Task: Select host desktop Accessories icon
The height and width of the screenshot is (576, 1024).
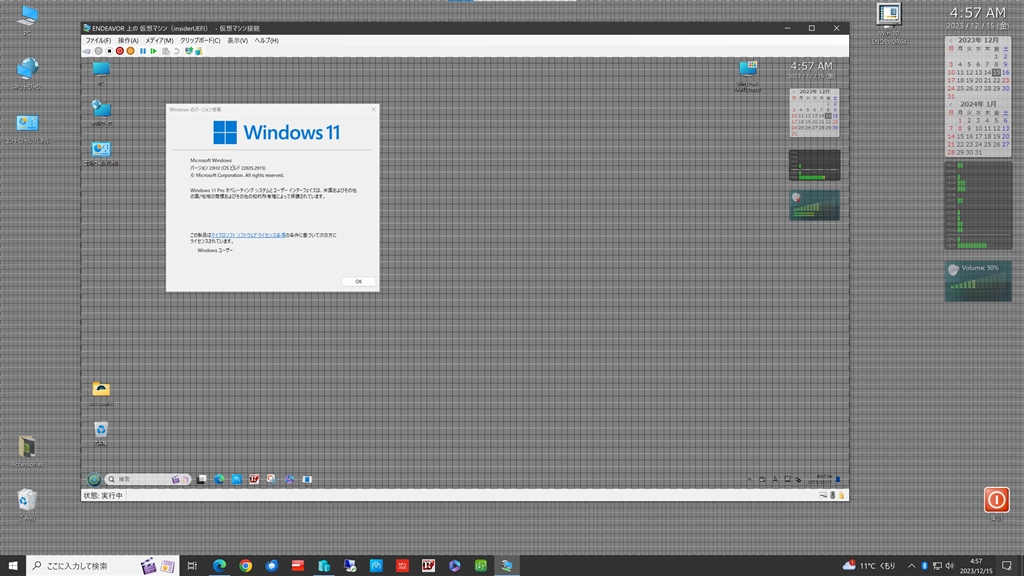Action: 27,451
